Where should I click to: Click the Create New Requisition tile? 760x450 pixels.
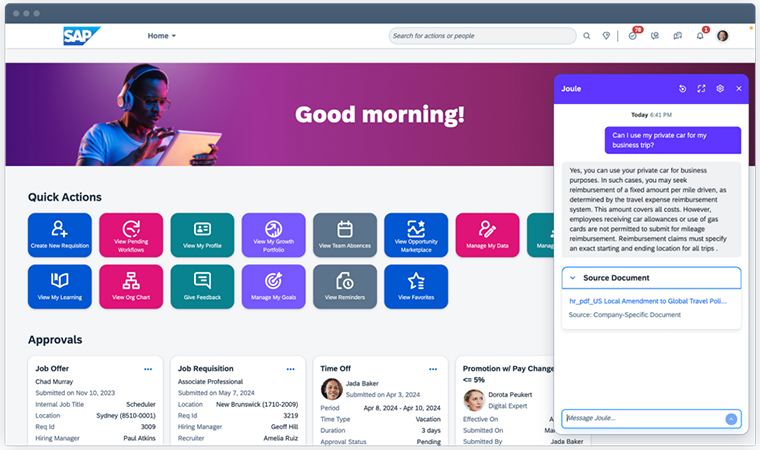(60, 235)
